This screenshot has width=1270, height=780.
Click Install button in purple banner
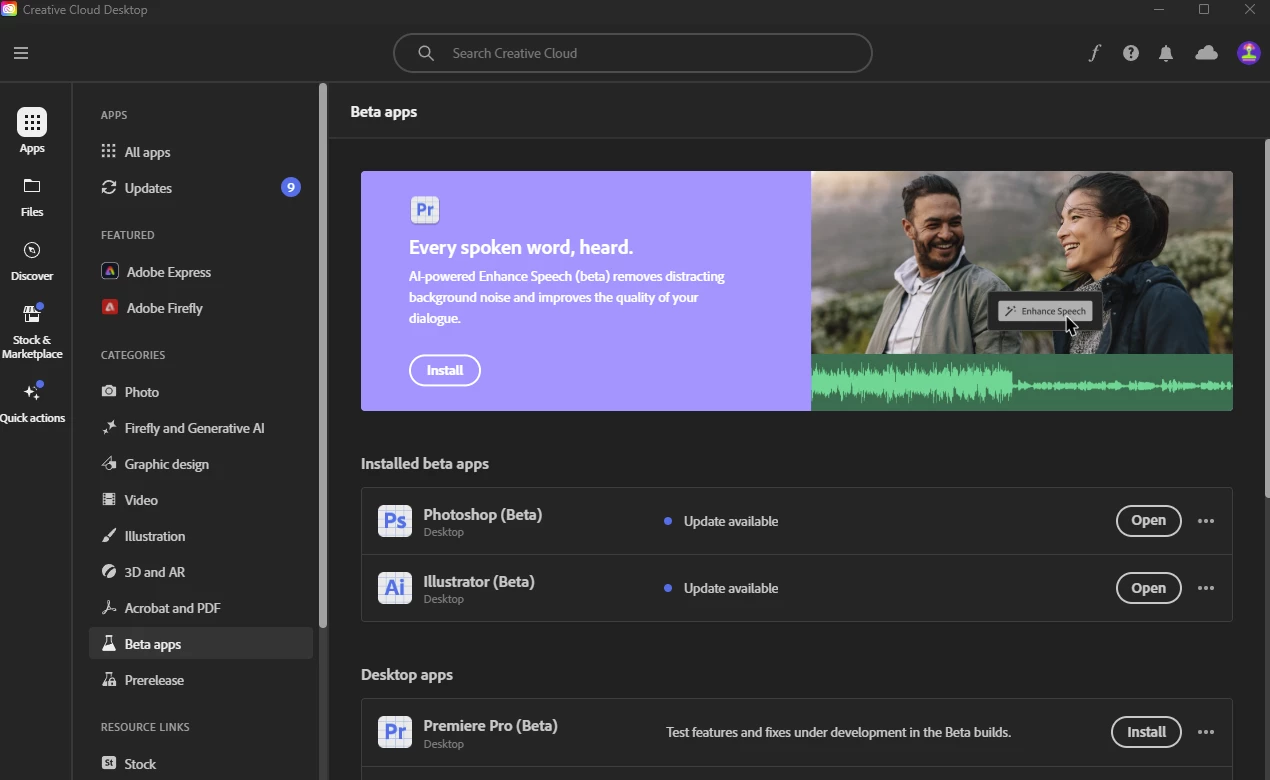445,370
